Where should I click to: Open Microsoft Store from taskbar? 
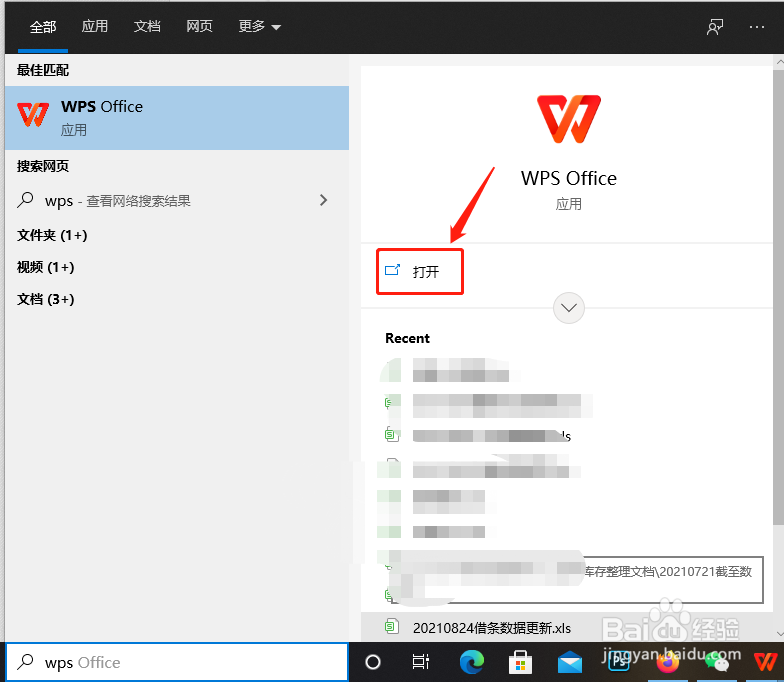(520, 662)
